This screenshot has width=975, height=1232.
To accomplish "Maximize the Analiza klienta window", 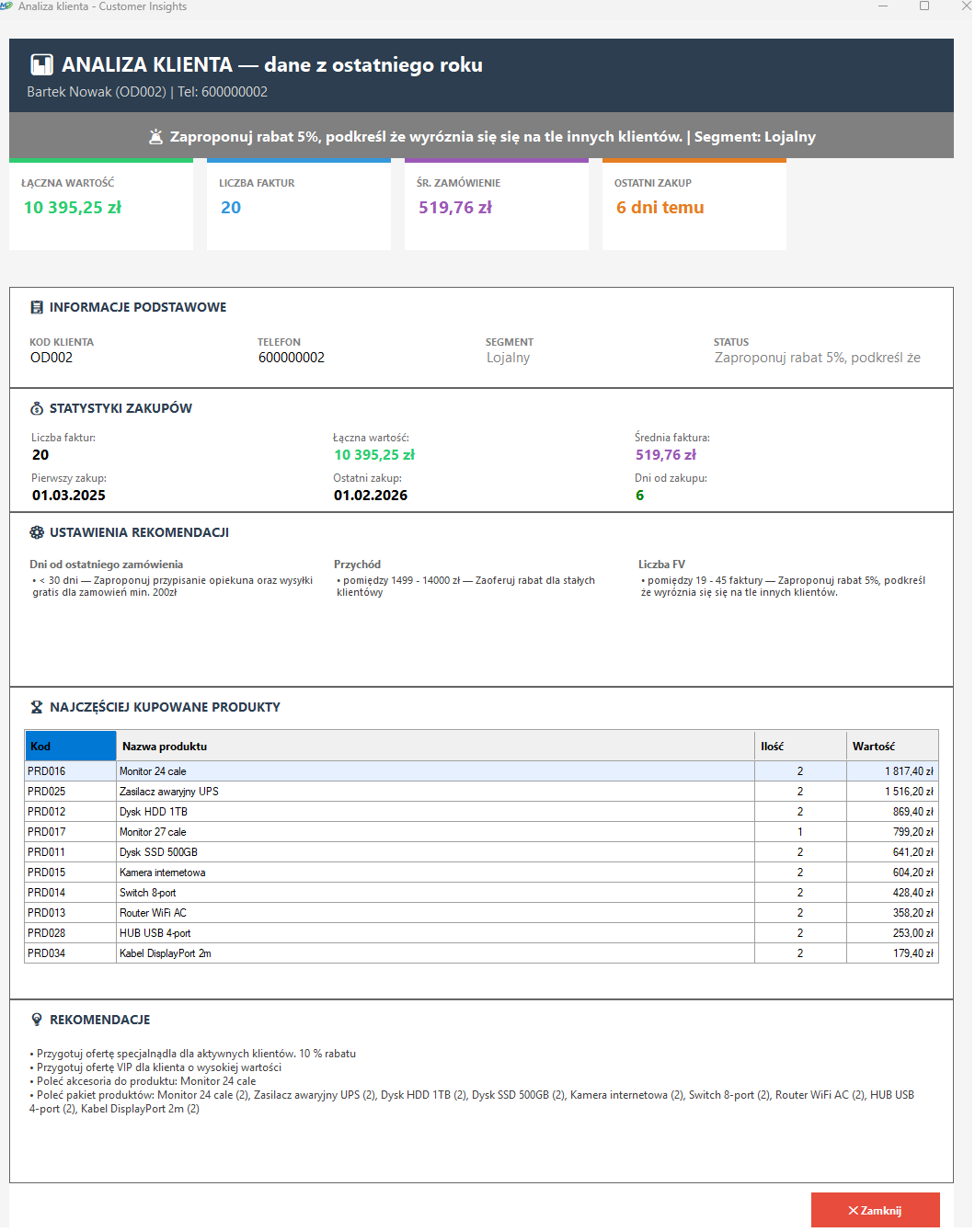I will coord(924,6).
